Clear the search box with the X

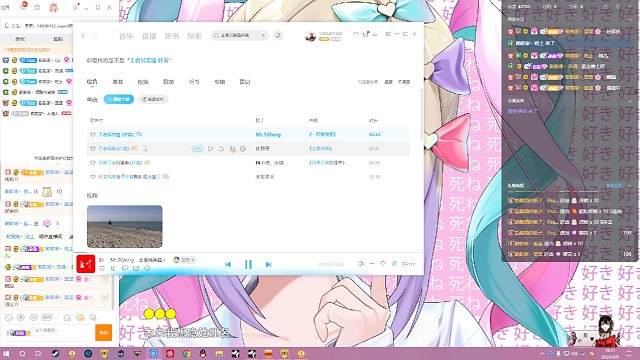click(263, 36)
